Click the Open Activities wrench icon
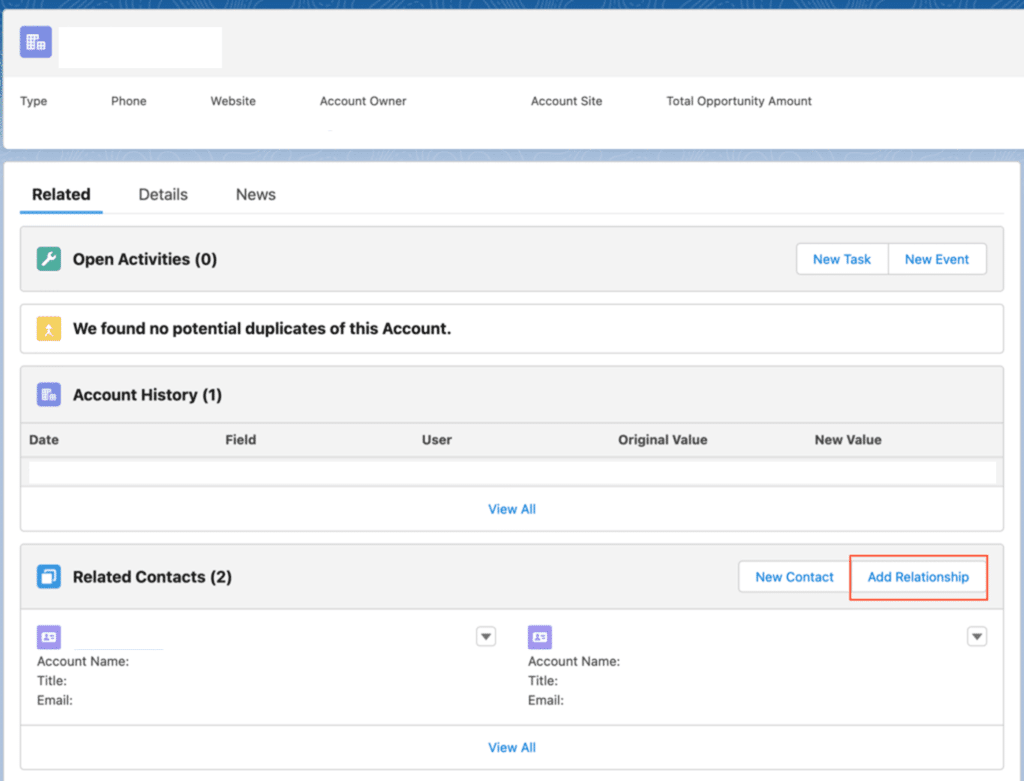 [49, 259]
